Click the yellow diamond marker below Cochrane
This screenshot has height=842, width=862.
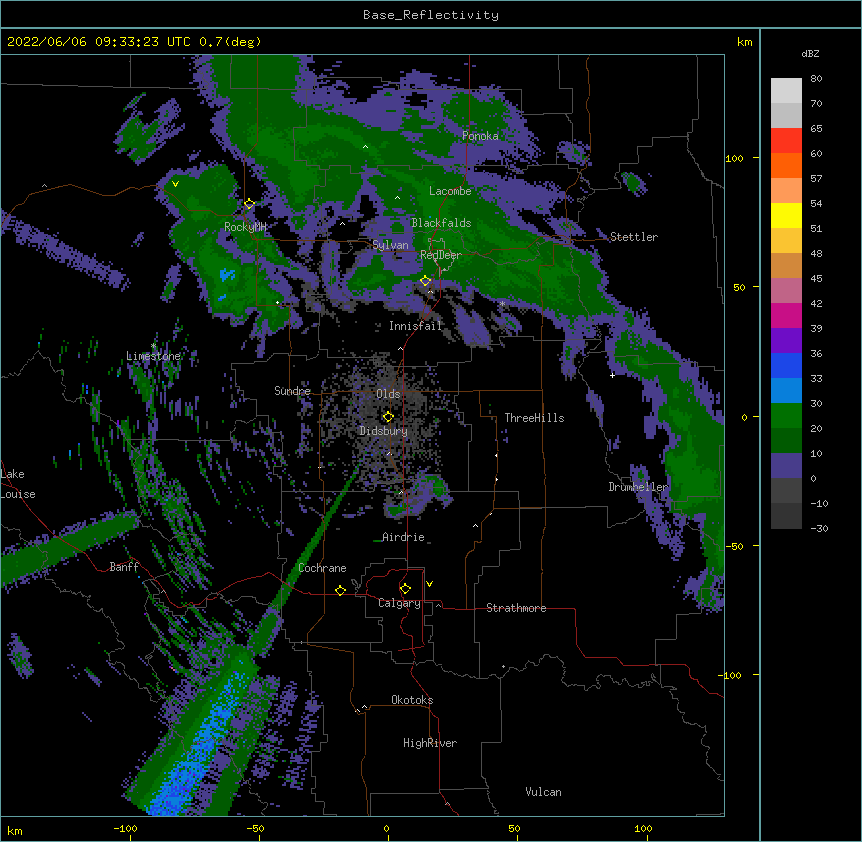coord(340,590)
